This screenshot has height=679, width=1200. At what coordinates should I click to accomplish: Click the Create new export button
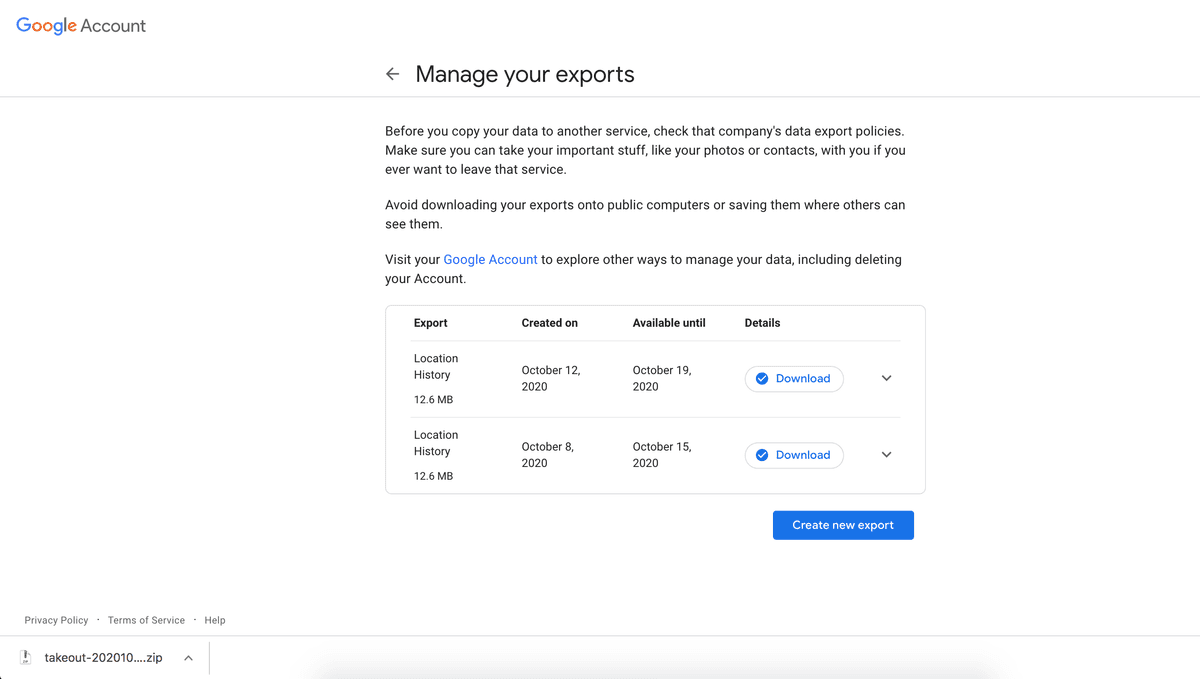point(843,525)
